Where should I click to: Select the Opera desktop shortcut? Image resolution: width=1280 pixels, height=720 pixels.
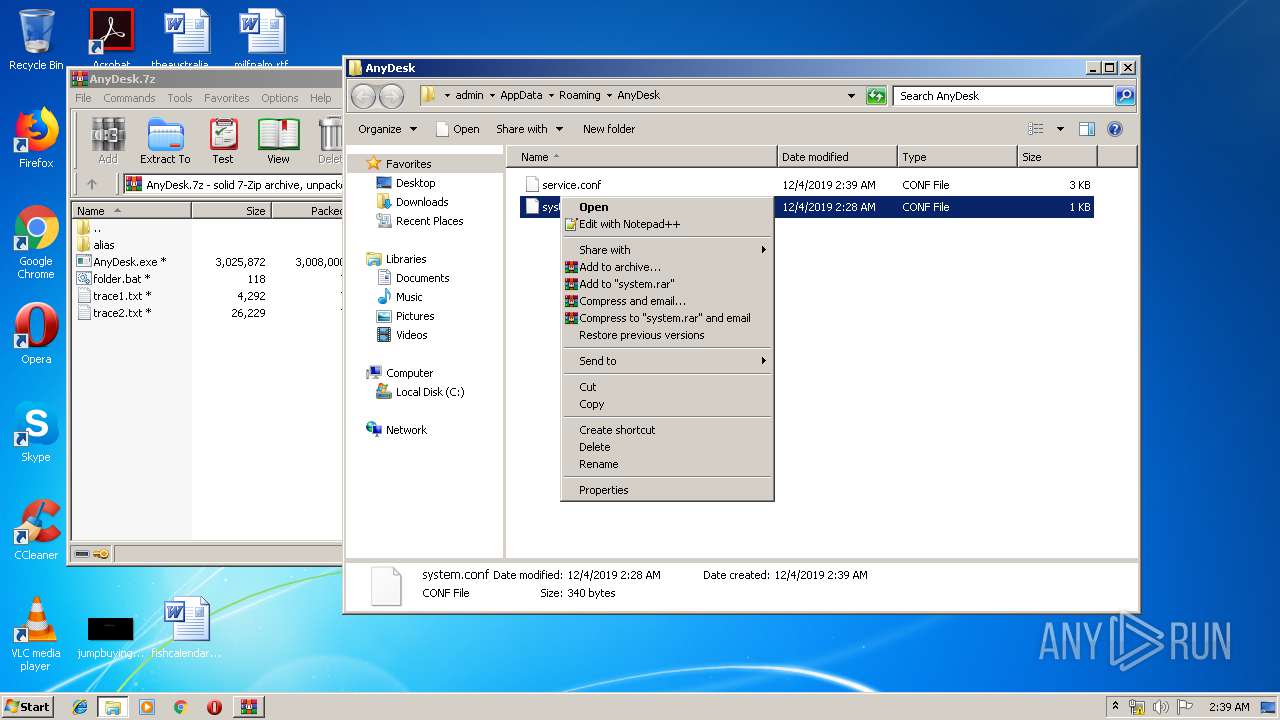36,334
